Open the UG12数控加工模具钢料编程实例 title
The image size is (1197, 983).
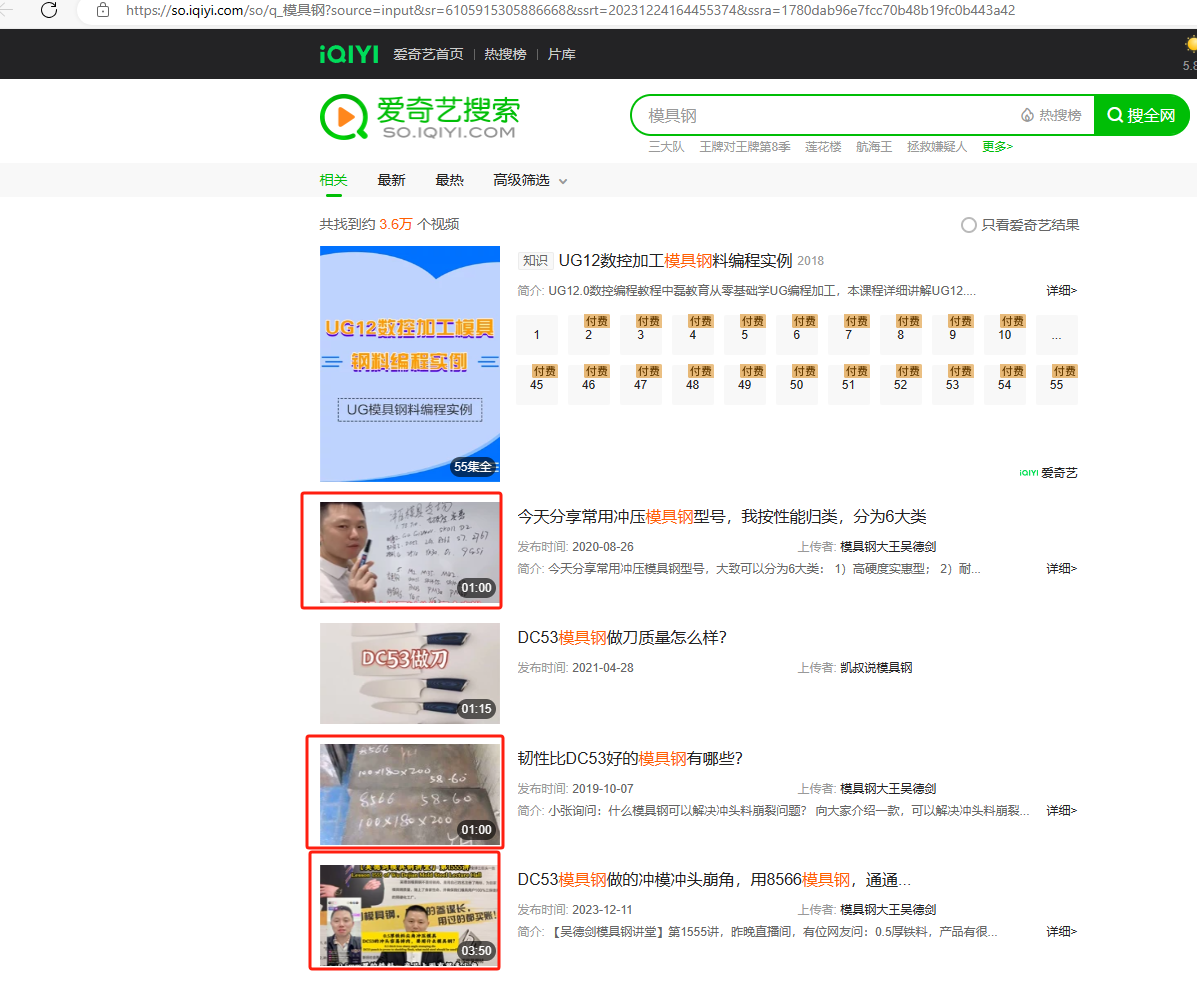tap(676, 261)
